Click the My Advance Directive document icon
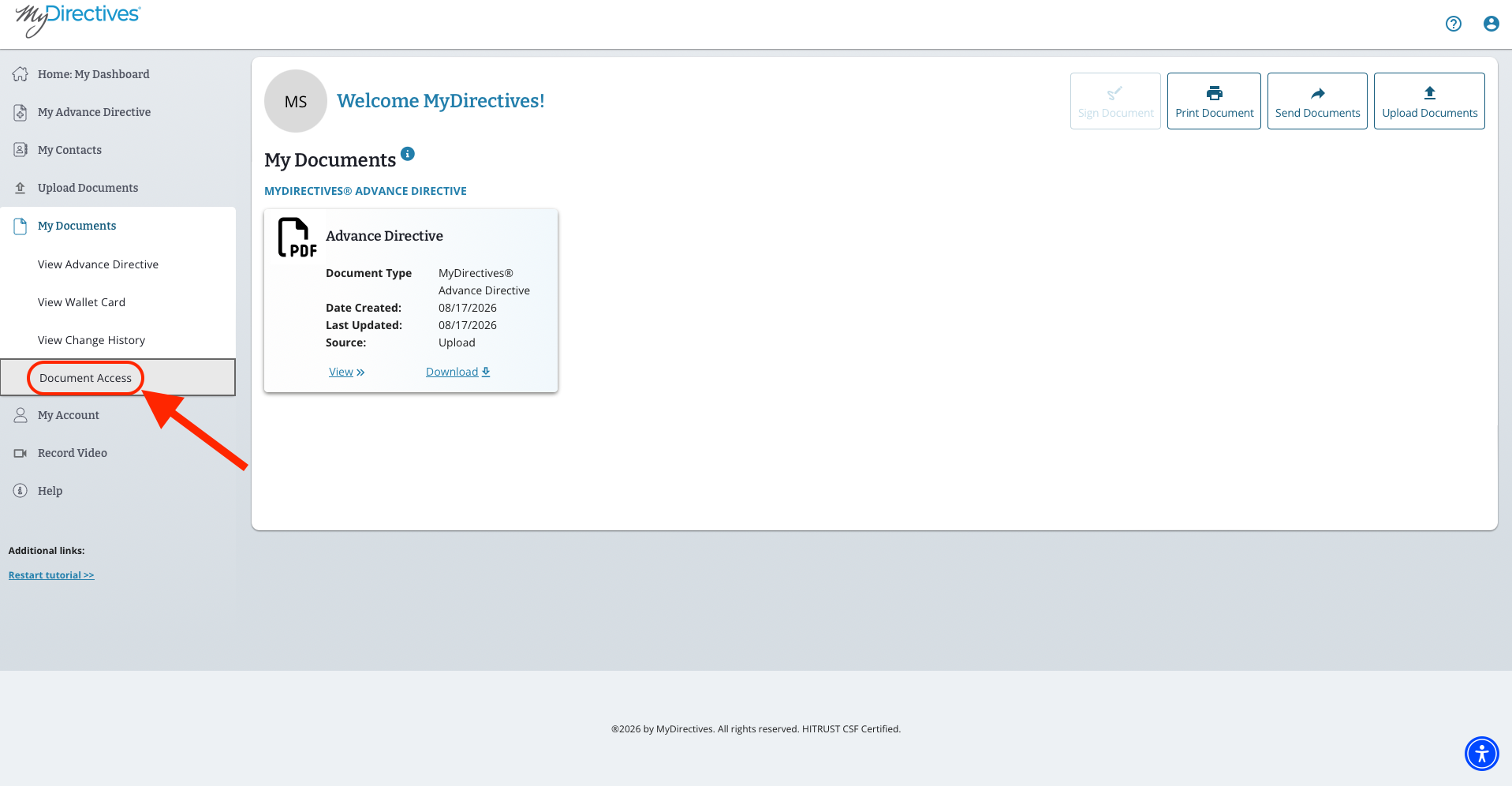 [21, 112]
